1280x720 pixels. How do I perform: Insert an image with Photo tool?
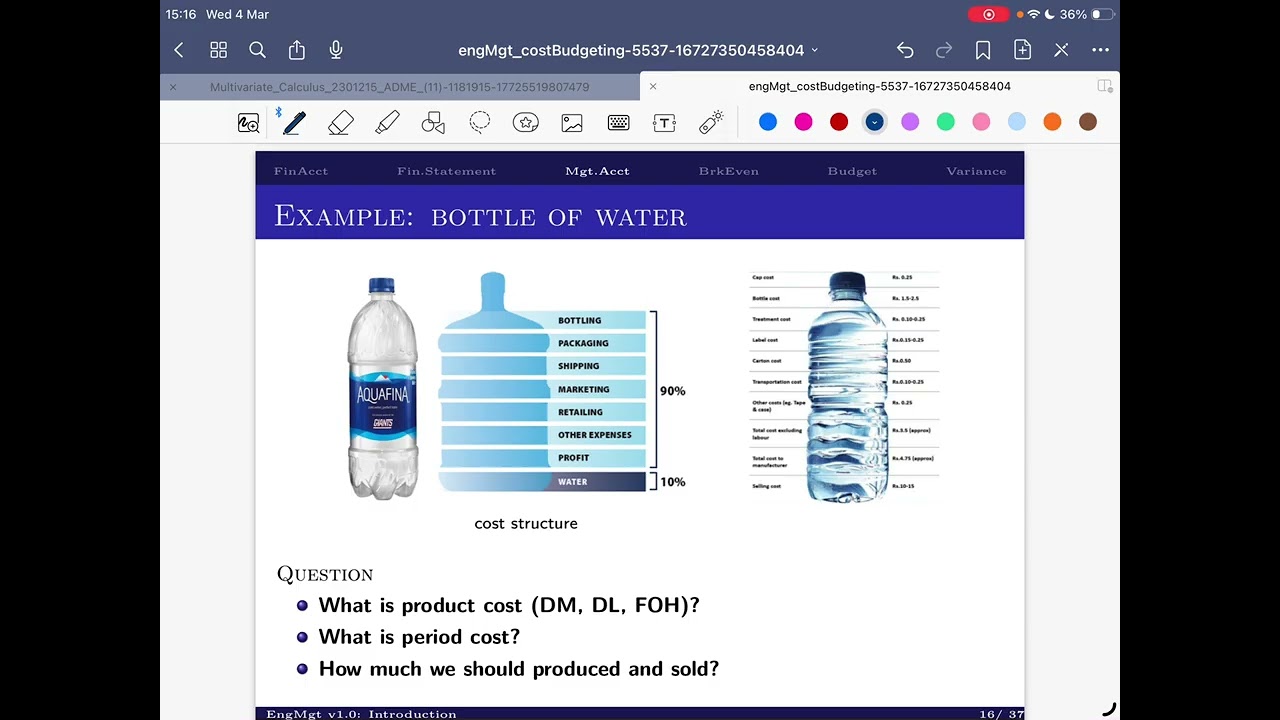572,122
